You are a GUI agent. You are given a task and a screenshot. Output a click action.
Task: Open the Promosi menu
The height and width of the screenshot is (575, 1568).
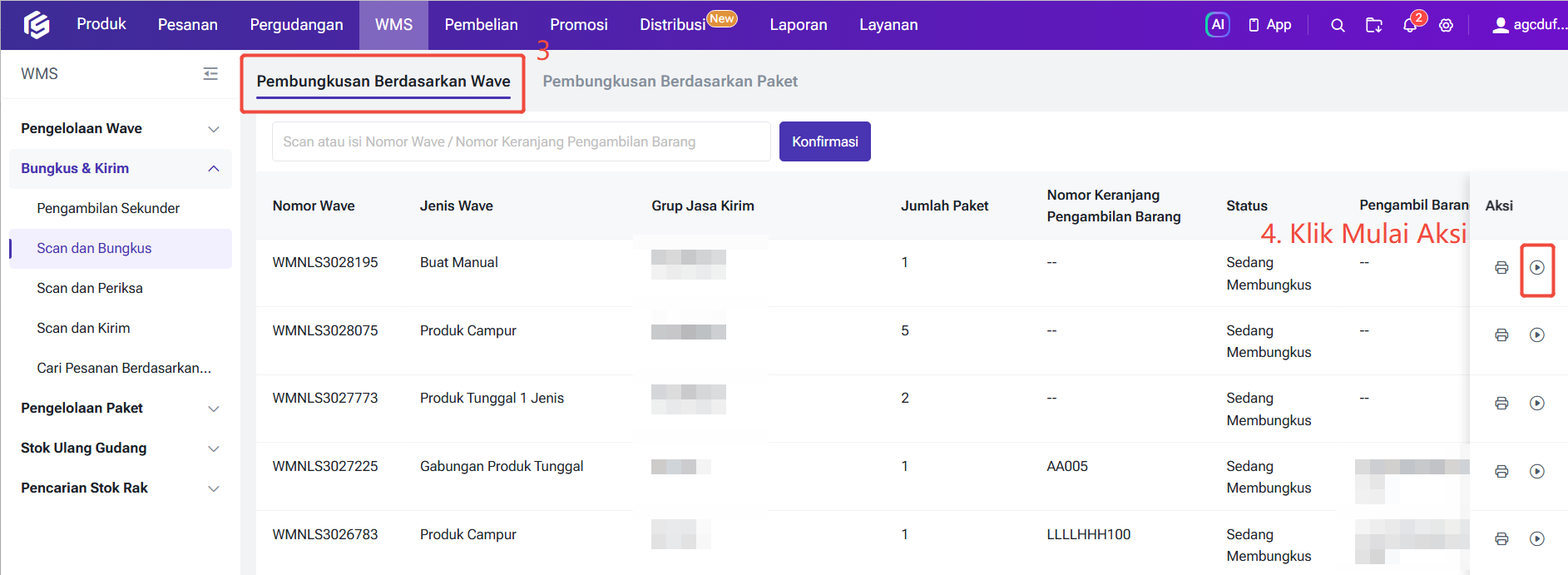point(579,25)
